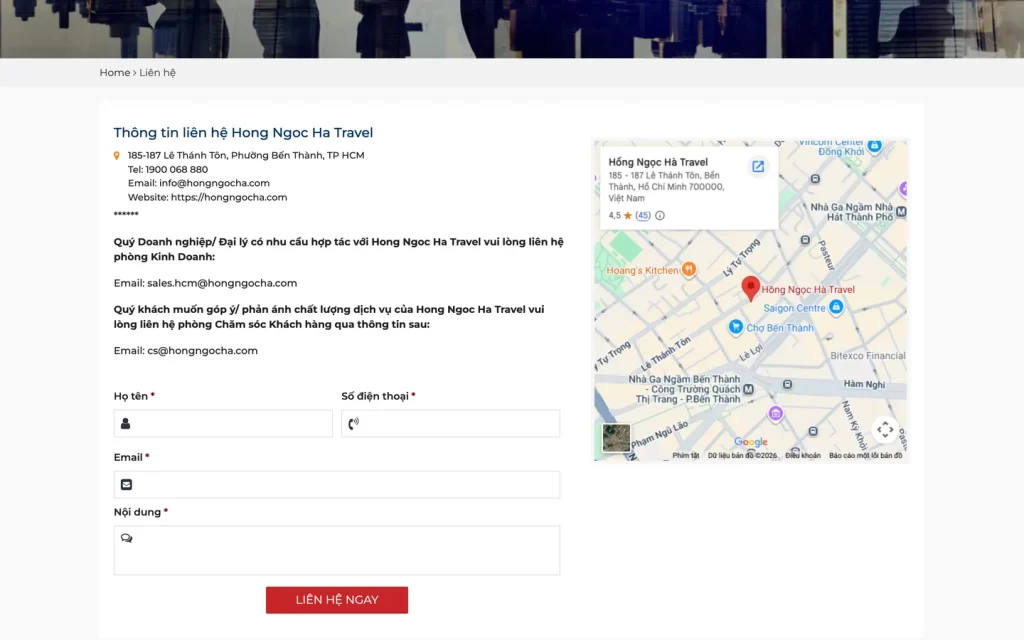Image resolution: width=1024 pixels, height=640 pixels.
Task: Switch map to satellite thumbnail
Action: tap(616, 438)
